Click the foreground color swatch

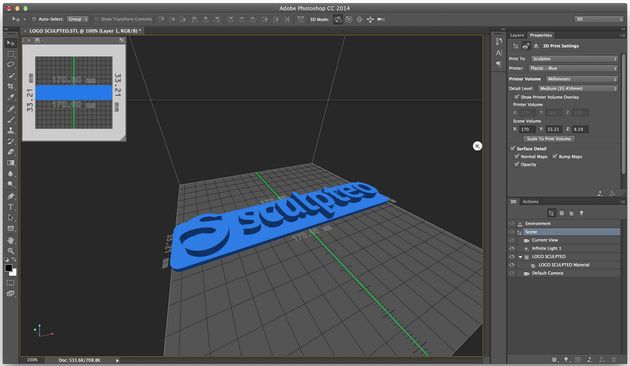pos(8,268)
